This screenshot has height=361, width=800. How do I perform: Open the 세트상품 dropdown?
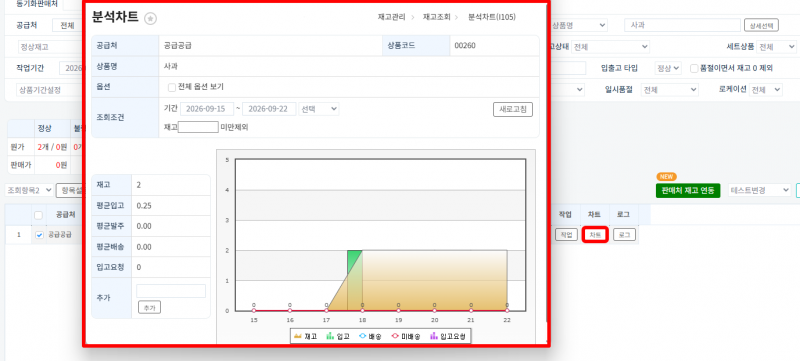[777, 47]
